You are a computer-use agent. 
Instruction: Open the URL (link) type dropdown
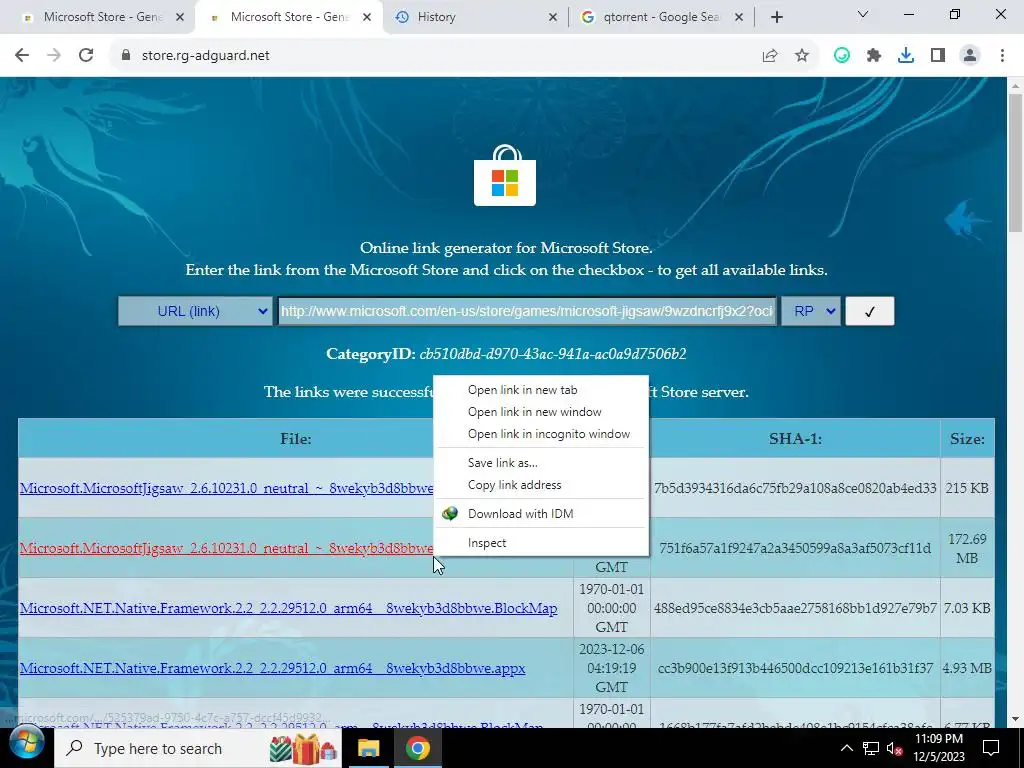click(195, 312)
